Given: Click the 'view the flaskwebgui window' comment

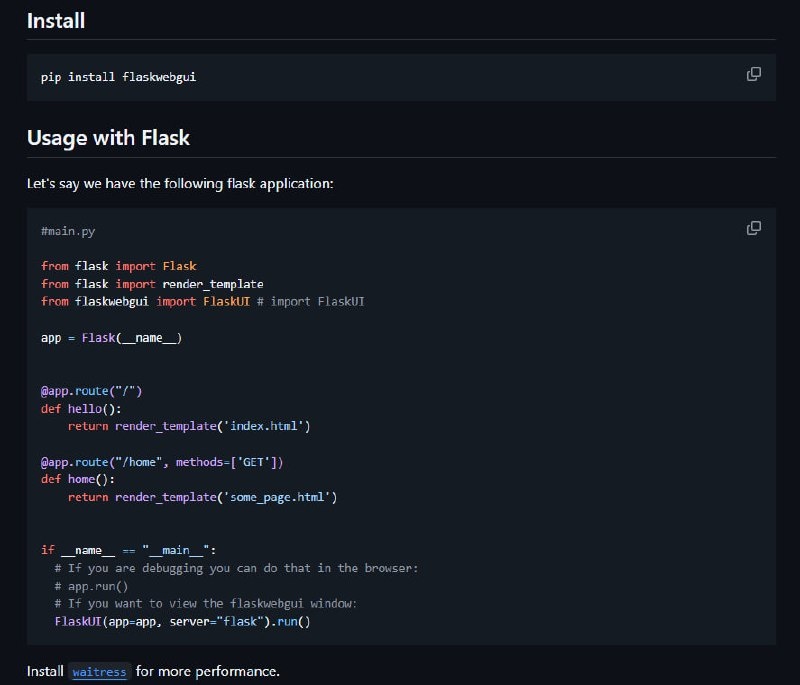Looking at the screenshot, I should pos(206,604).
